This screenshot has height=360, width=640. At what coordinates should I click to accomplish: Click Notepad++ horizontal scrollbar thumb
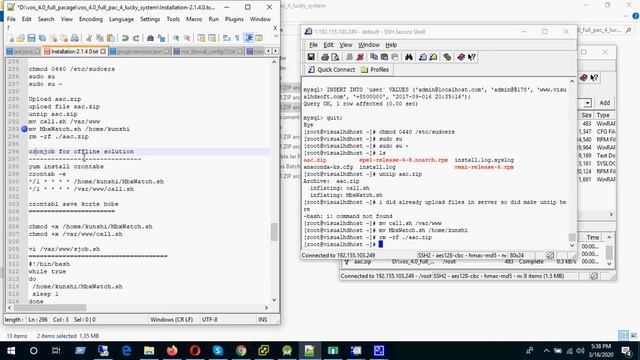point(50,307)
